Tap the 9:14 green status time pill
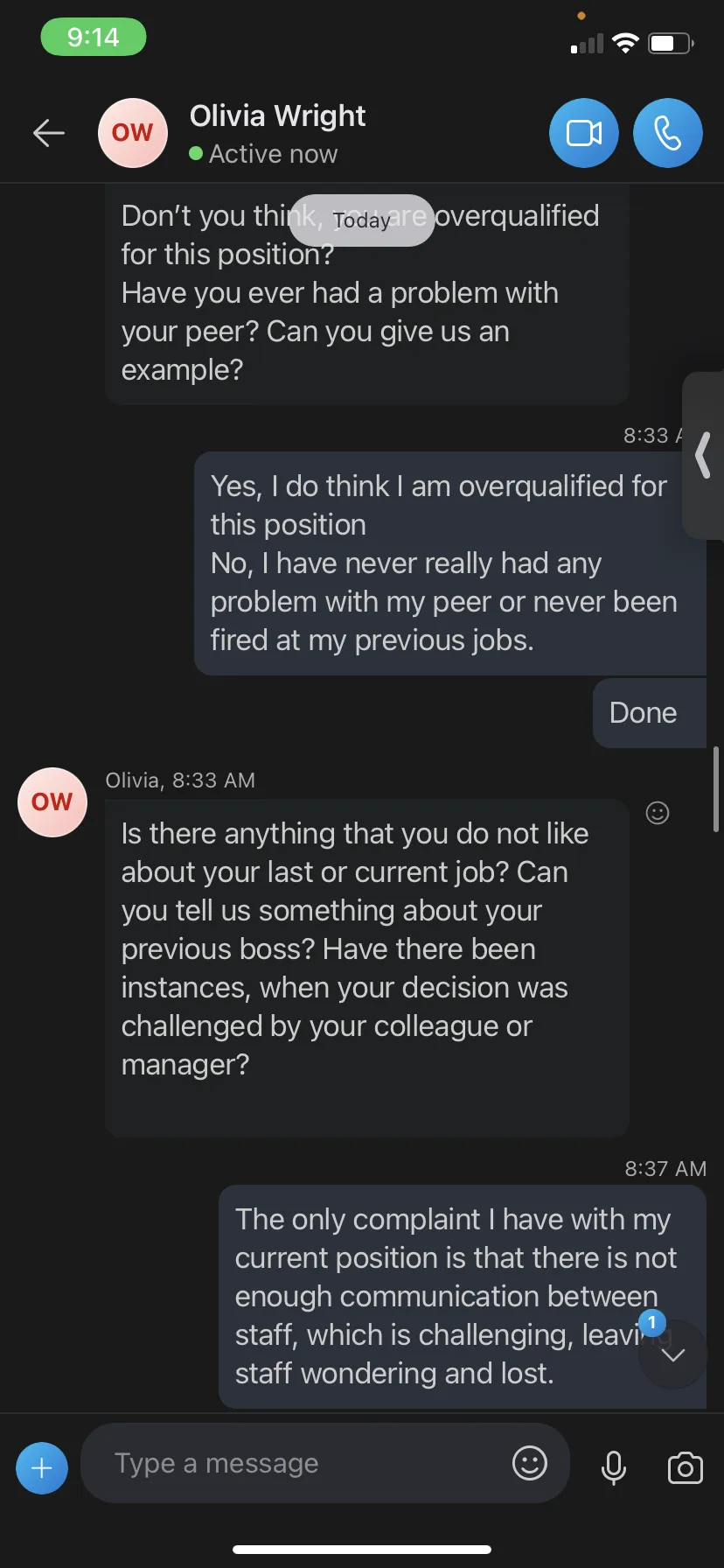The image size is (724, 1568). (94, 37)
